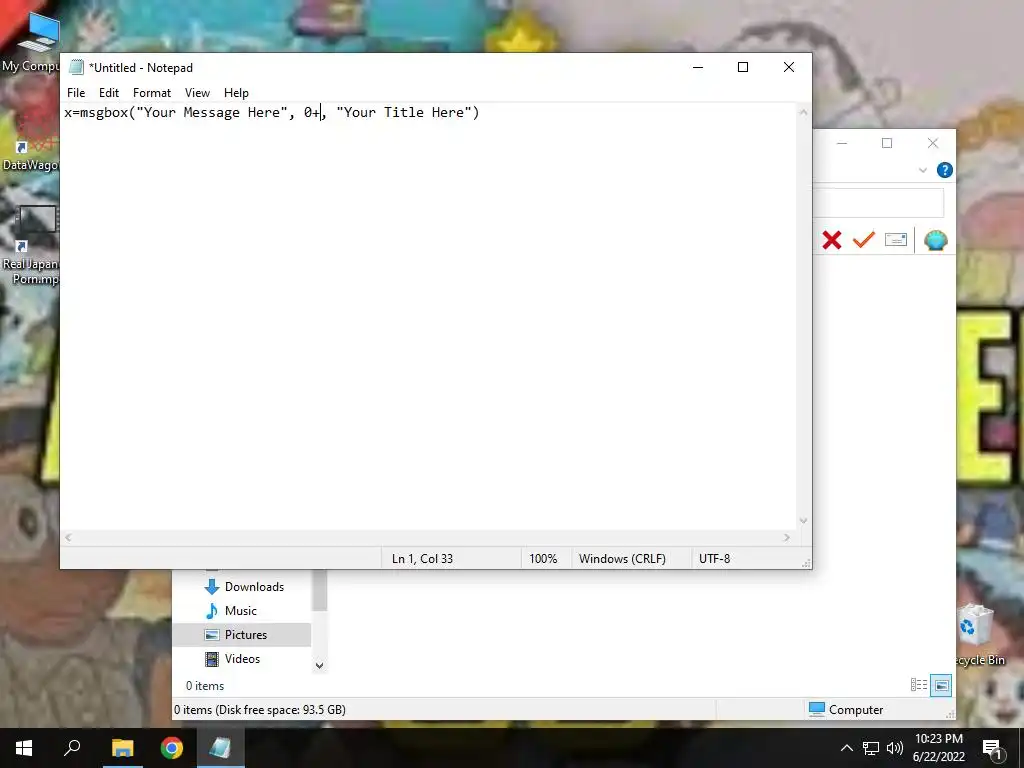
Task: Click the orange checkmark icon in the back window
Action: 863,240
